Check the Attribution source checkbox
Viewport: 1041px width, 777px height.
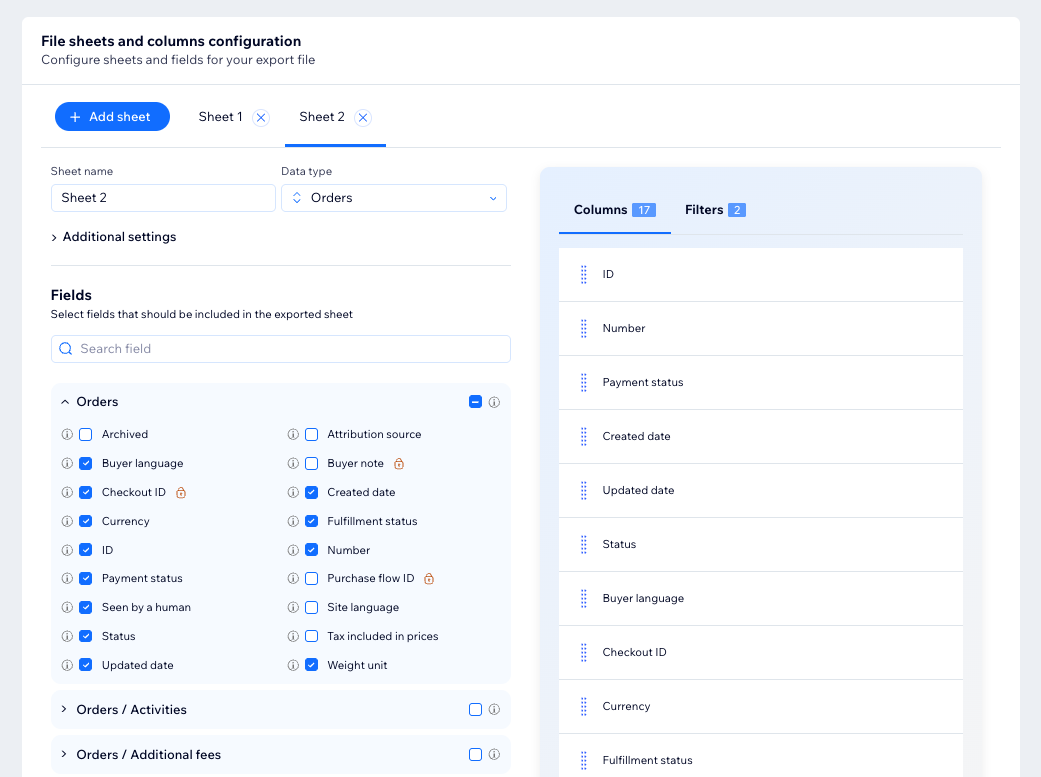click(x=311, y=434)
